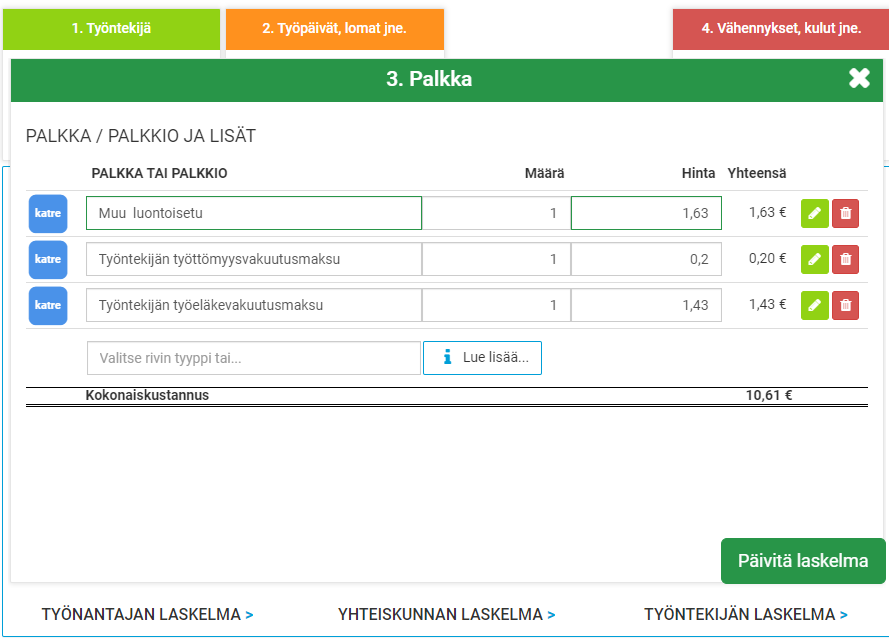Open the 2. Työpäivät, lomat jne. tab

[x=334, y=29]
